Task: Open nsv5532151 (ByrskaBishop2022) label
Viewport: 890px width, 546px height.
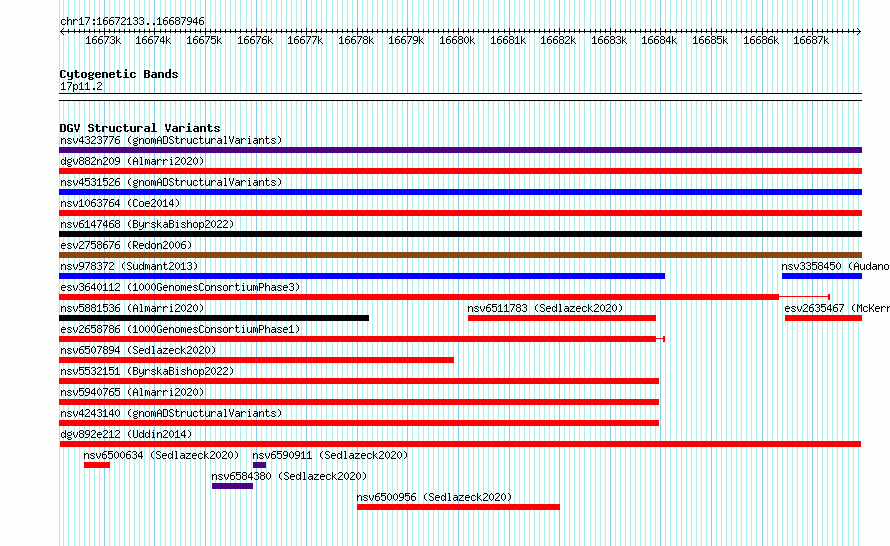Action: (x=147, y=371)
